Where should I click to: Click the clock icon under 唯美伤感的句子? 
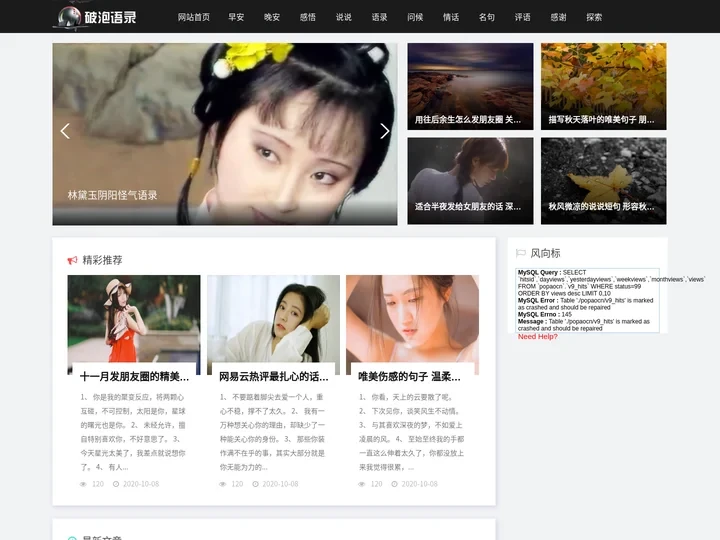394,484
